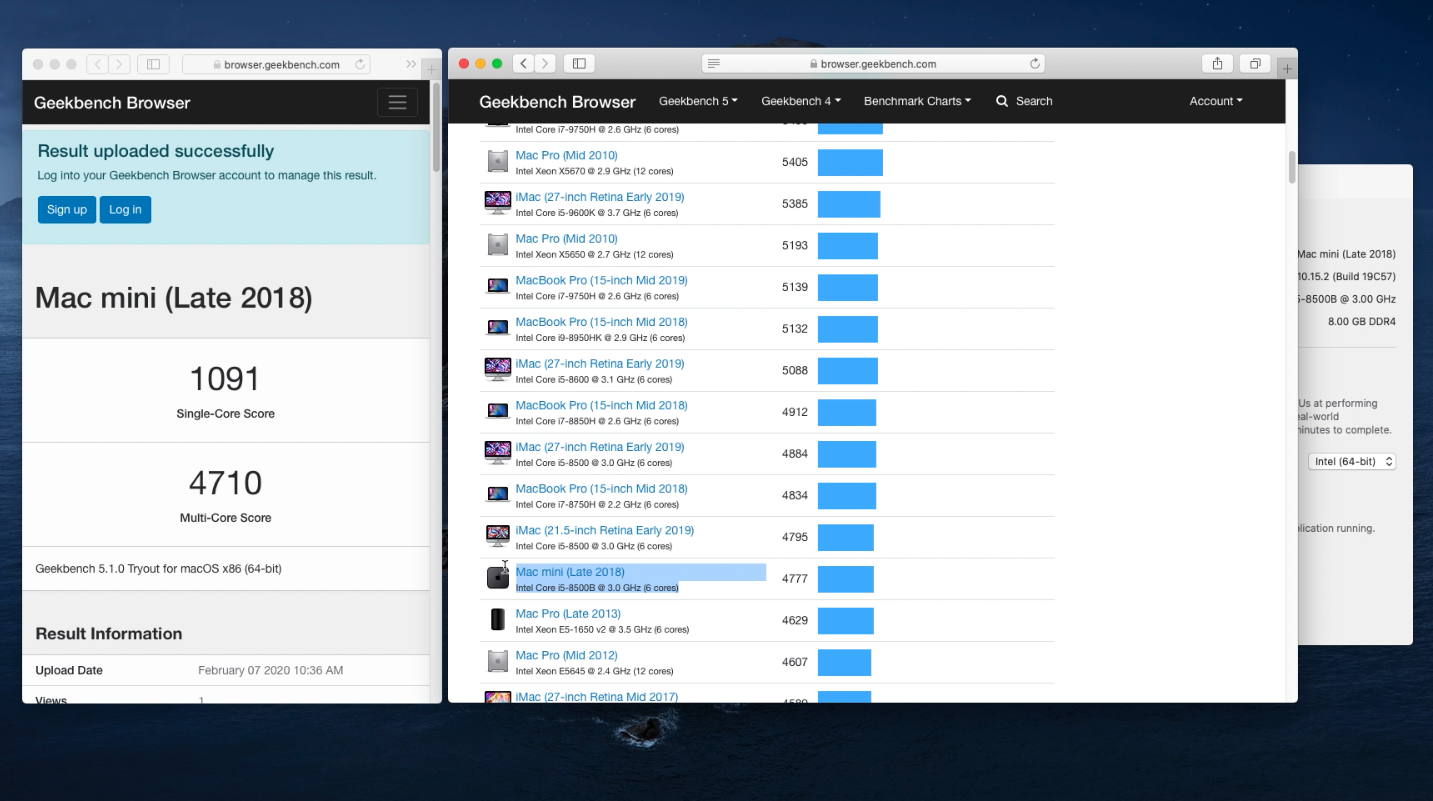Open iMac (21.5-inch Retina Early 2019) link
The width and height of the screenshot is (1433, 801).
coord(605,530)
